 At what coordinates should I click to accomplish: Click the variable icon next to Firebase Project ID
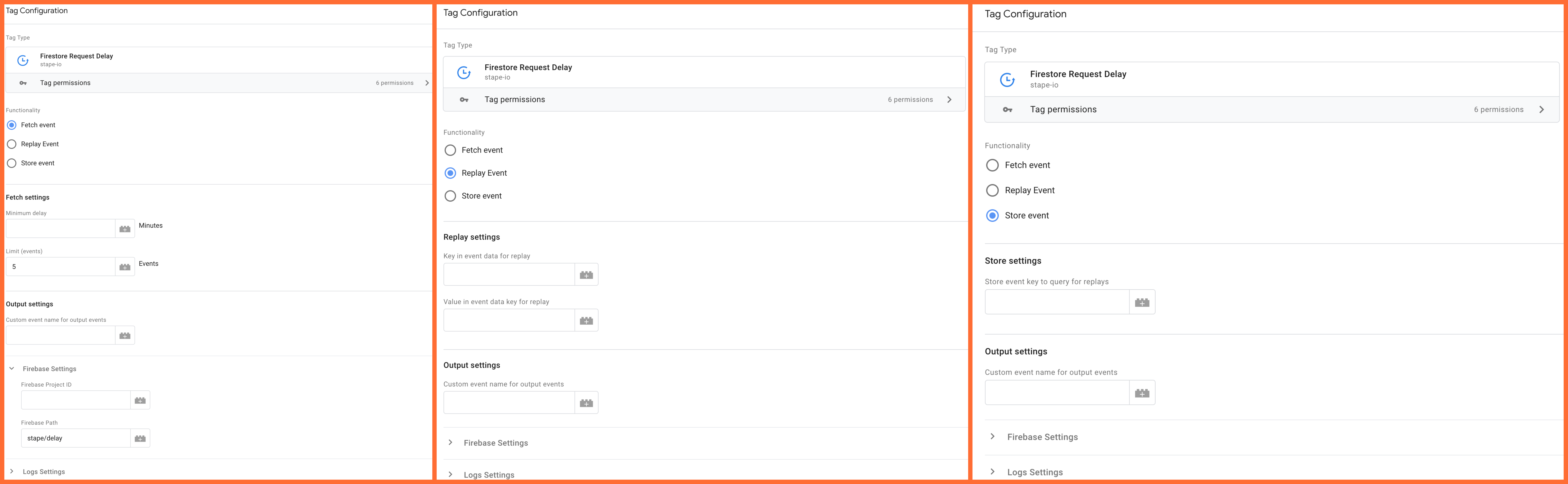[140, 400]
